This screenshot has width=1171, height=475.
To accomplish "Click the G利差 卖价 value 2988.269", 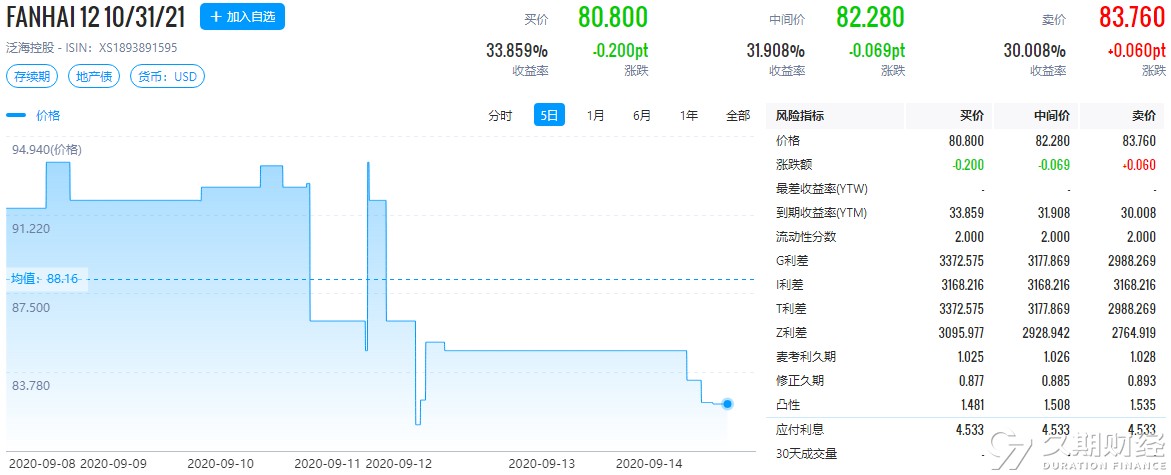I will [x=1132, y=261].
